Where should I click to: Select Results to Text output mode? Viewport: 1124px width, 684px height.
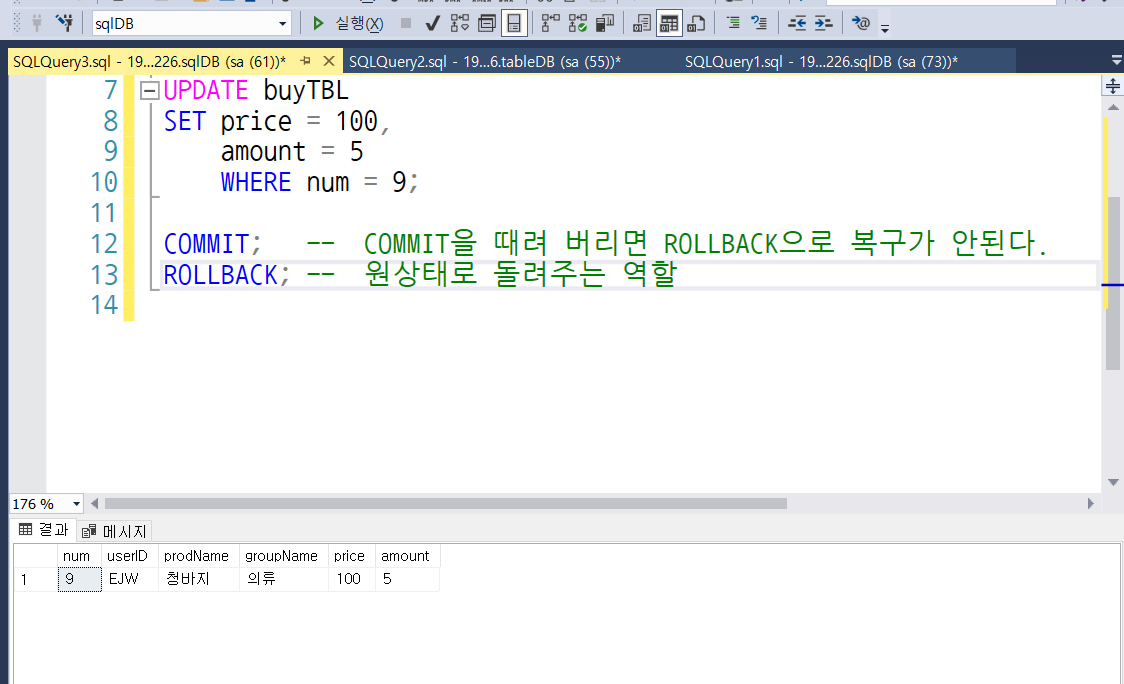click(642, 24)
